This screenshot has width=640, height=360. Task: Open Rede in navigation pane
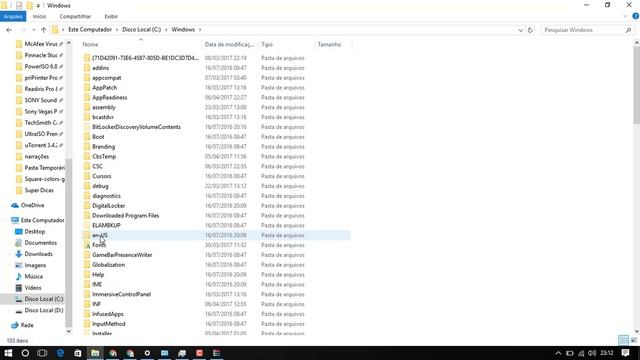[x=27, y=325]
